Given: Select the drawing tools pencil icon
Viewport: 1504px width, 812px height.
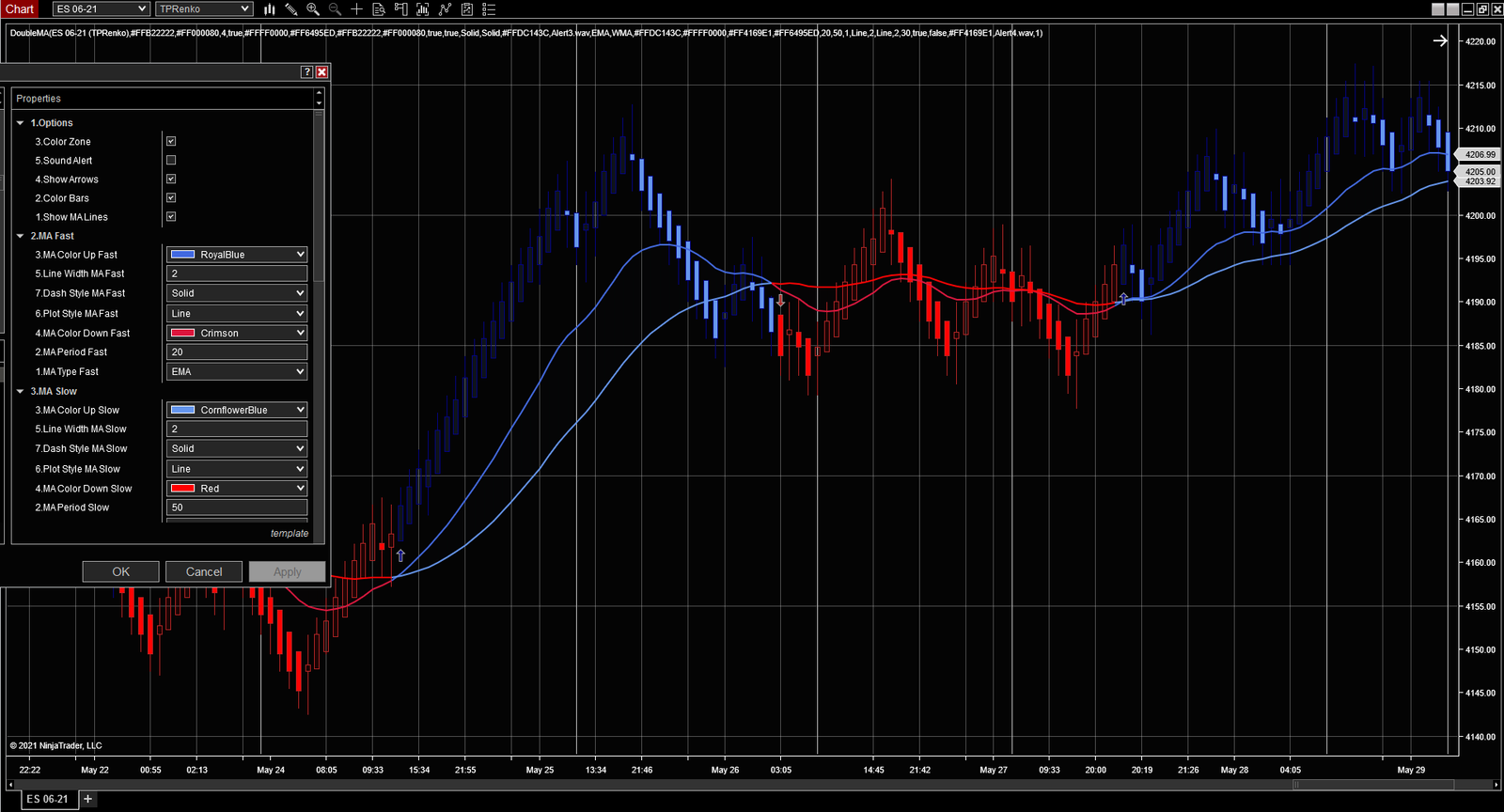Looking at the screenshot, I should (x=291, y=9).
